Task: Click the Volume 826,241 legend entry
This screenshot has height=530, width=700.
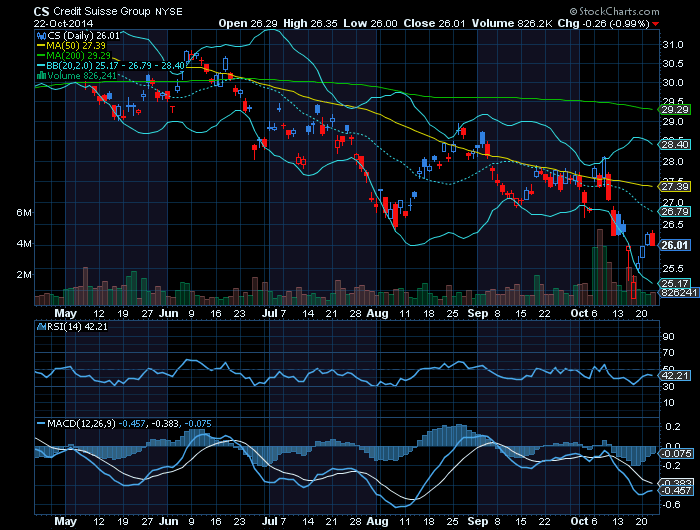Action: pos(82,75)
